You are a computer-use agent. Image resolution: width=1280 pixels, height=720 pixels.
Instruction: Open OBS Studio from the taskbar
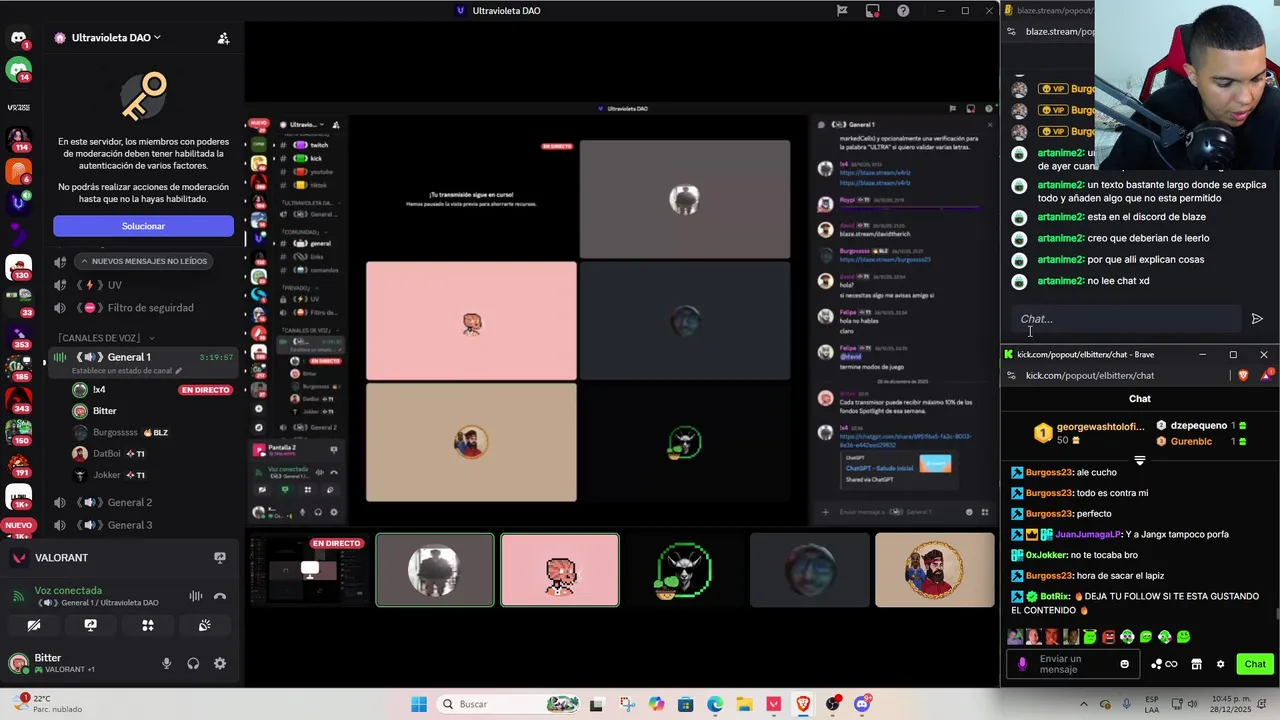(832, 704)
